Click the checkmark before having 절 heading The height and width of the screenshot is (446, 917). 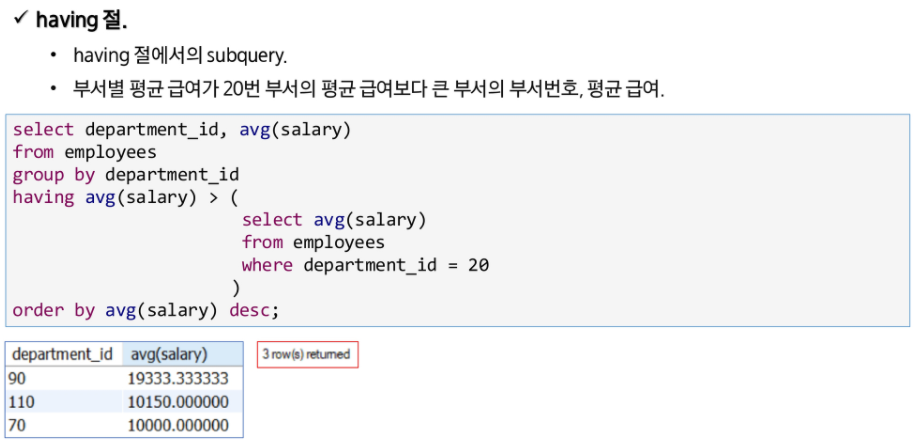[x=22, y=19]
